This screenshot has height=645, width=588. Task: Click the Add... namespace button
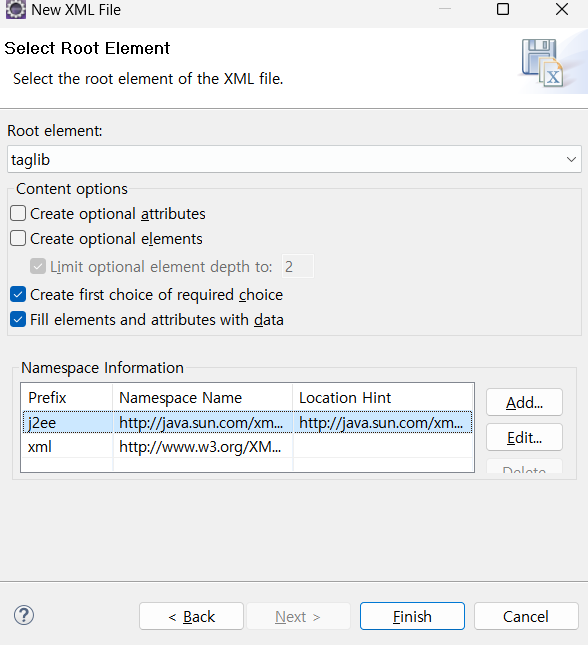(x=524, y=402)
